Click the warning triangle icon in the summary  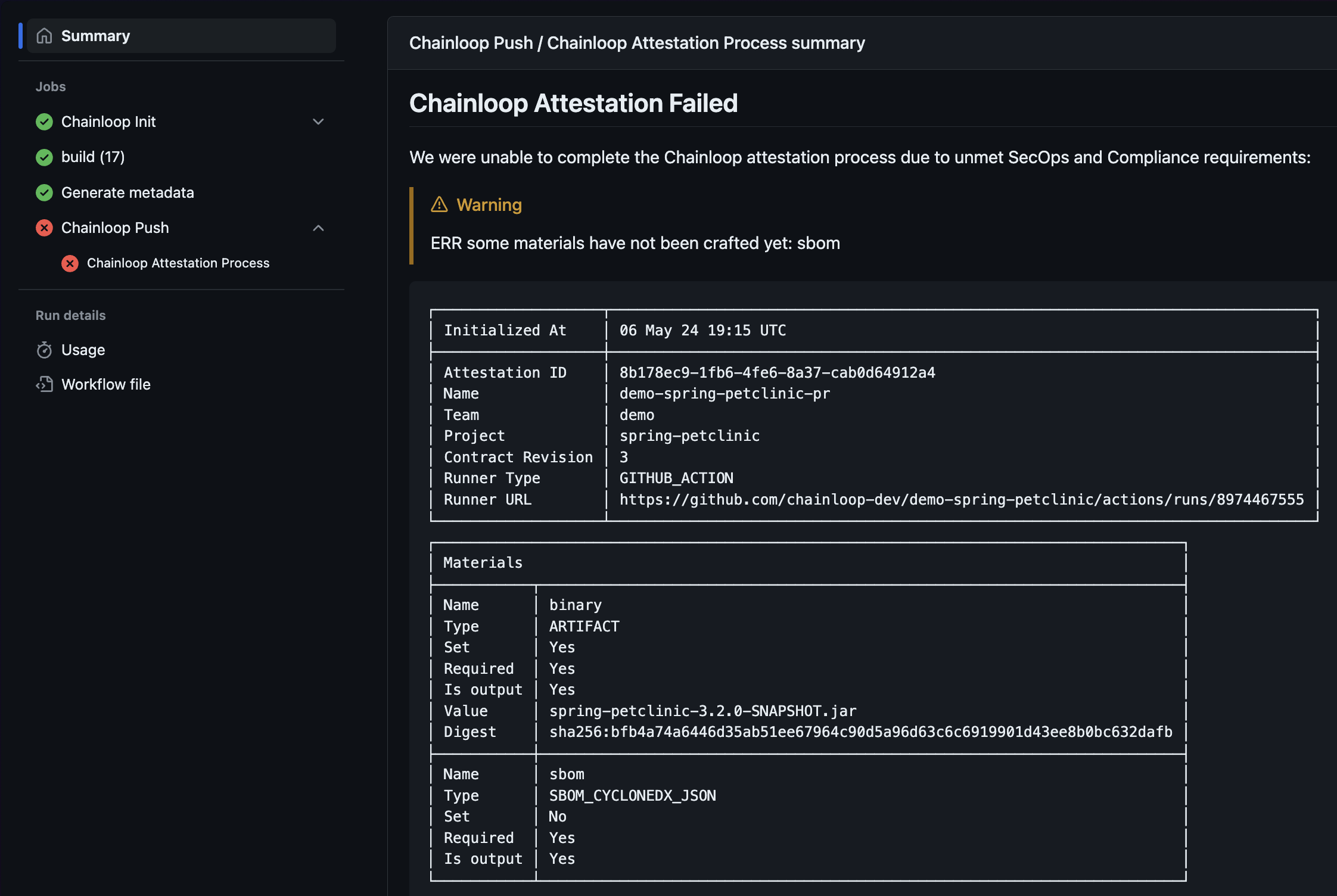[x=439, y=204]
